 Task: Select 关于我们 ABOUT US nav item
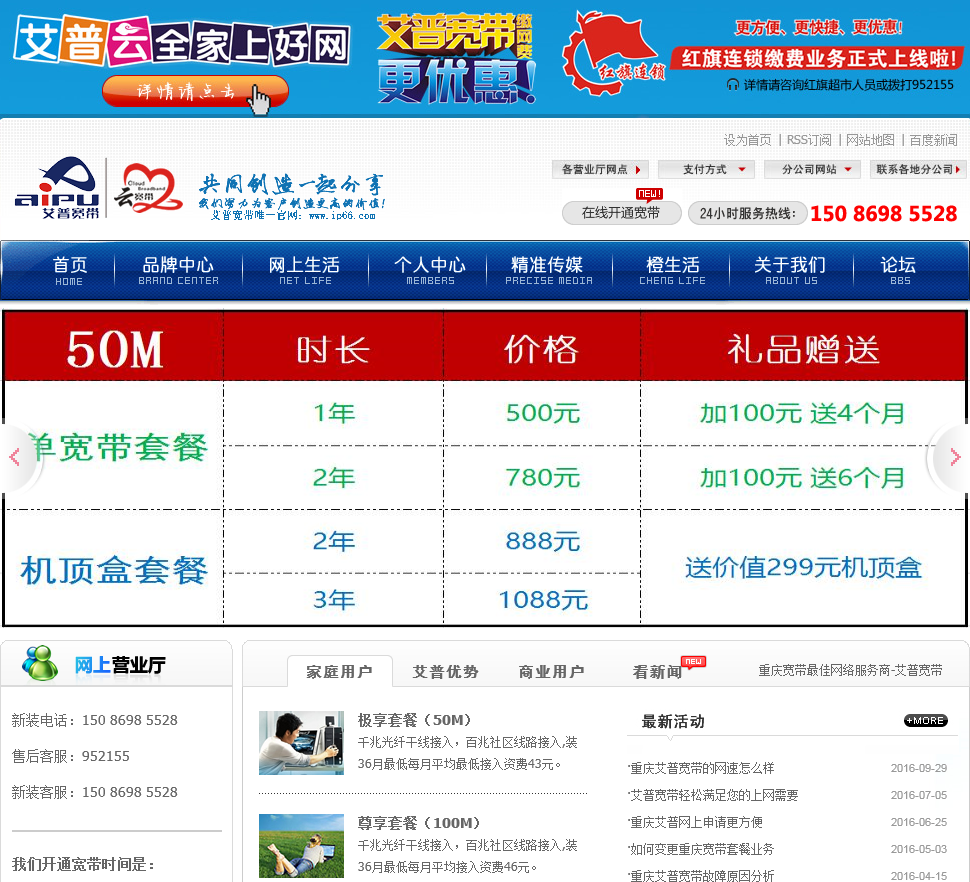pos(791,271)
